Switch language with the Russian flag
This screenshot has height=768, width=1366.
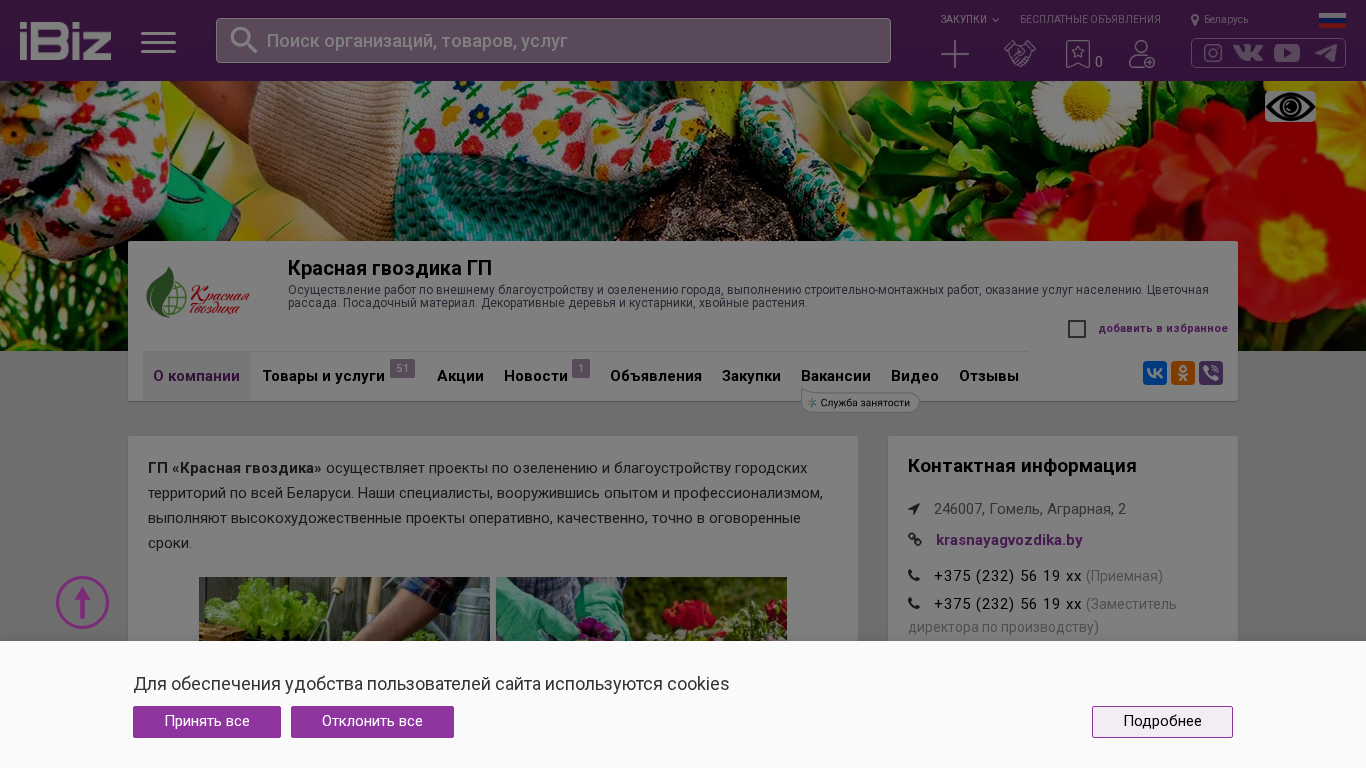1332,20
